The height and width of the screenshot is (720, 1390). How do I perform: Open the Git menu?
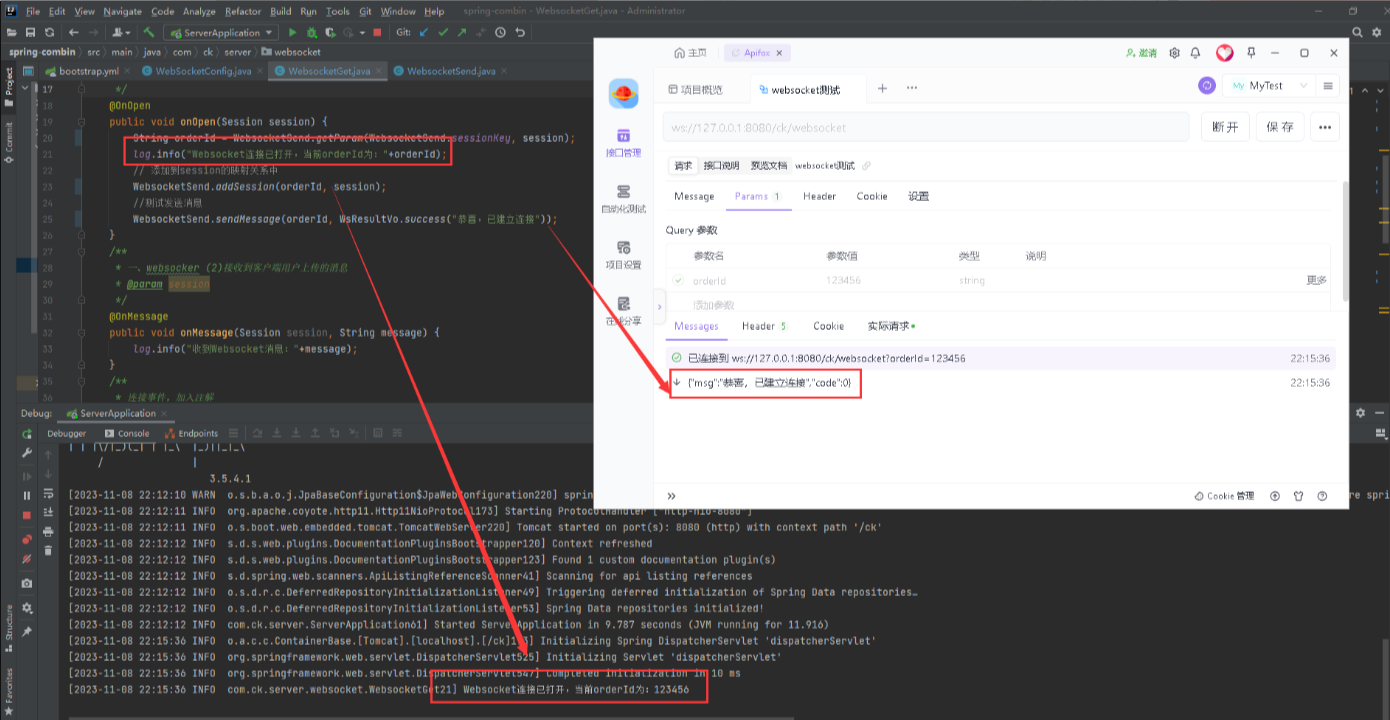coord(365,11)
